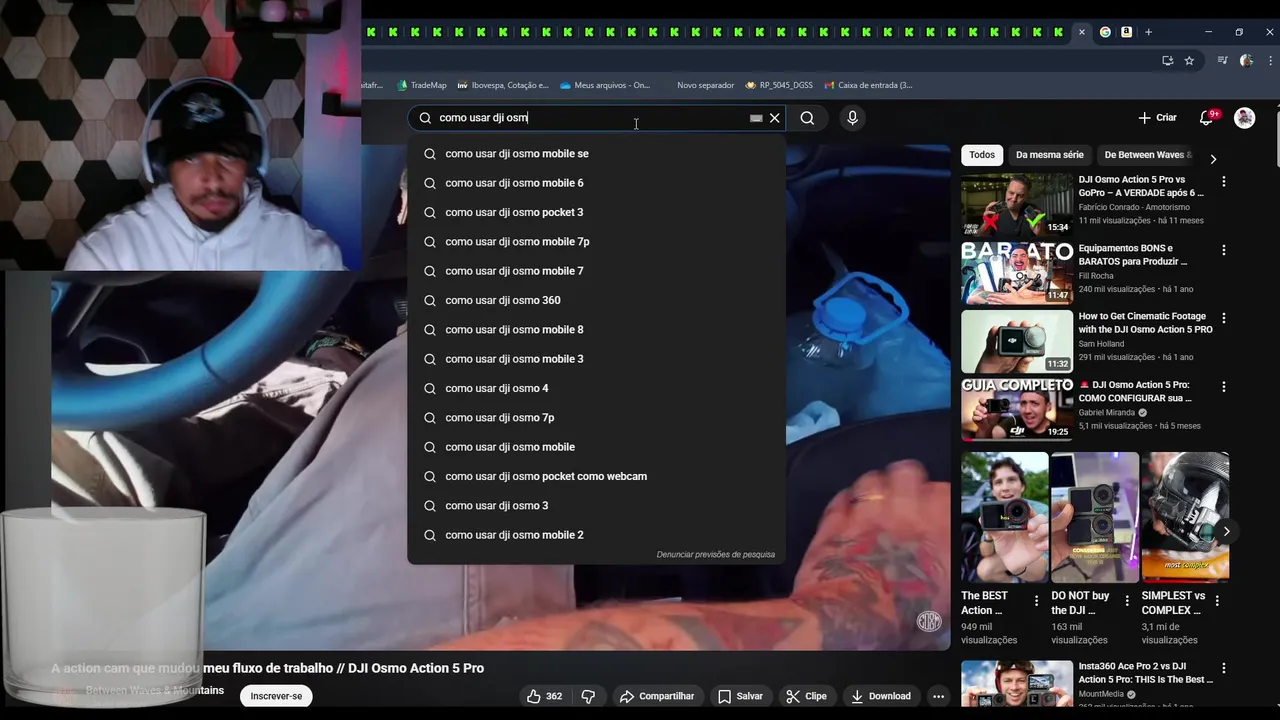Choose suggestion 'como usar dji osmo 7p'
The width and height of the screenshot is (1280, 720).
tap(596, 418)
